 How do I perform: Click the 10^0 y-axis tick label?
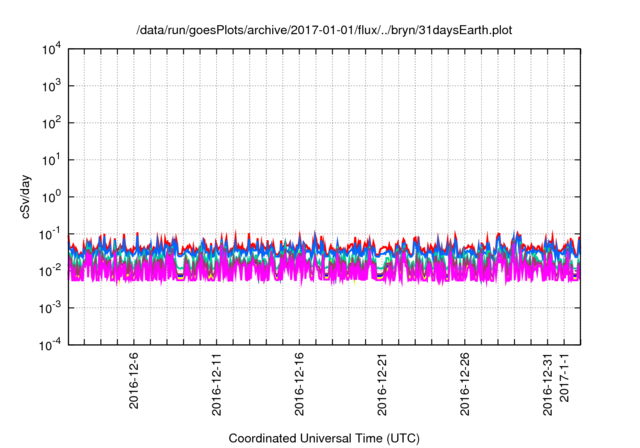(51, 196)
